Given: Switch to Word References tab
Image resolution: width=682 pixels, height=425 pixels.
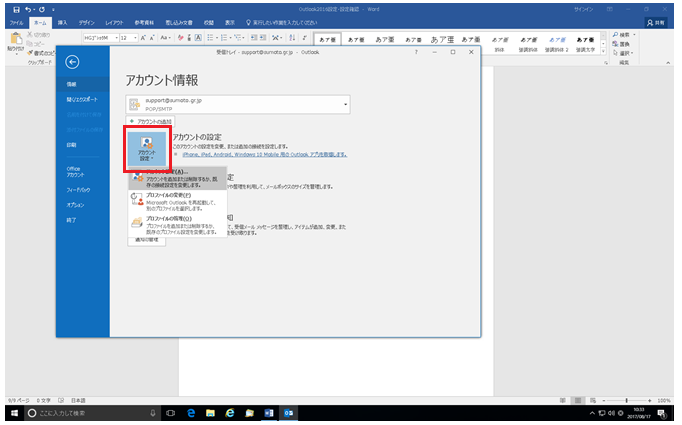Looking at the screenshot, I should [144, 23].
